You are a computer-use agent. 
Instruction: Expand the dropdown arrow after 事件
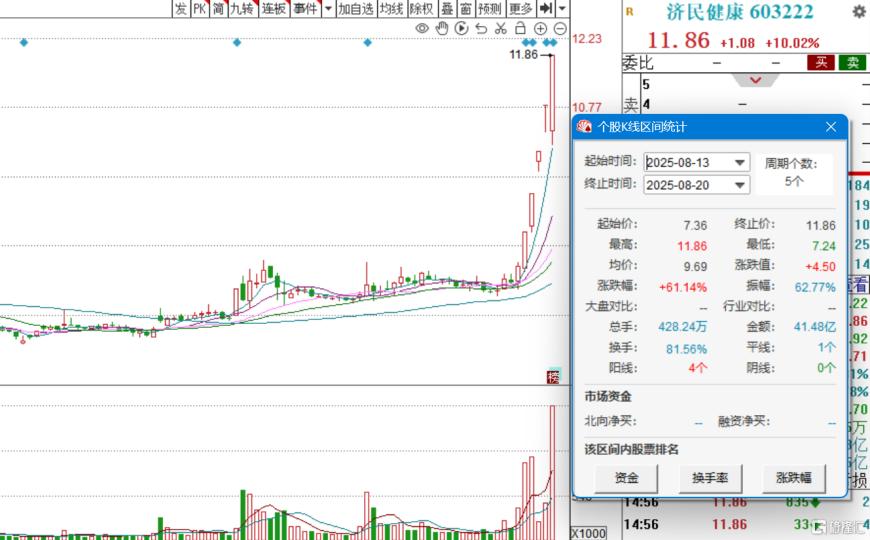coord(327,9)
